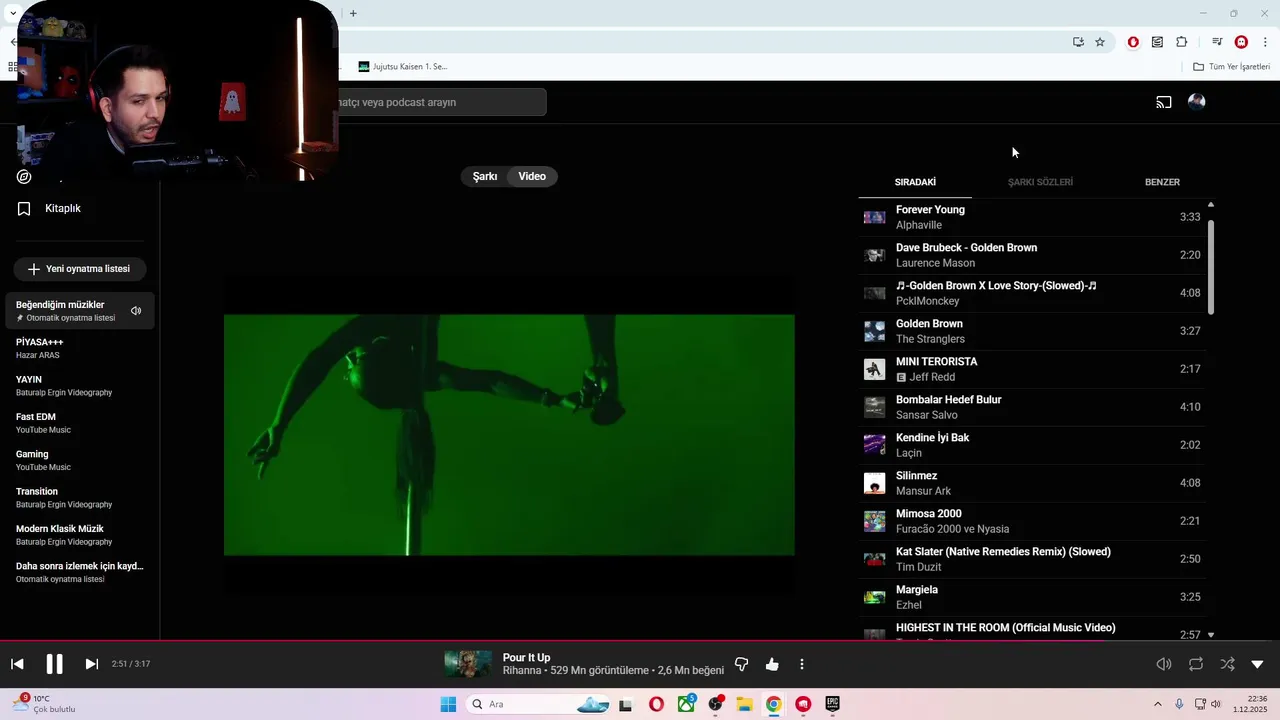
Task: Create a Yeni oynatma listesi
Action: [x=79, y=269]
